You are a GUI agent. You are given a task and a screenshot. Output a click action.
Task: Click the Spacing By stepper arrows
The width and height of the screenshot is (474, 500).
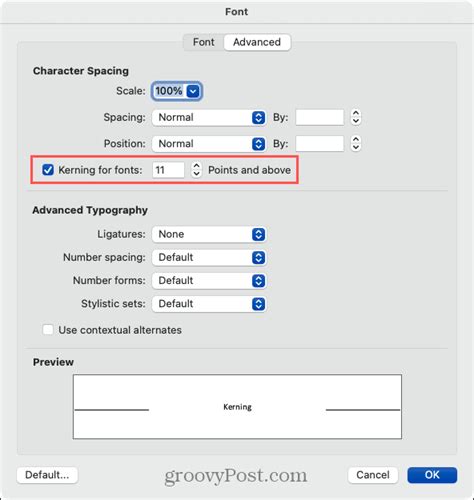pos(356,117)
